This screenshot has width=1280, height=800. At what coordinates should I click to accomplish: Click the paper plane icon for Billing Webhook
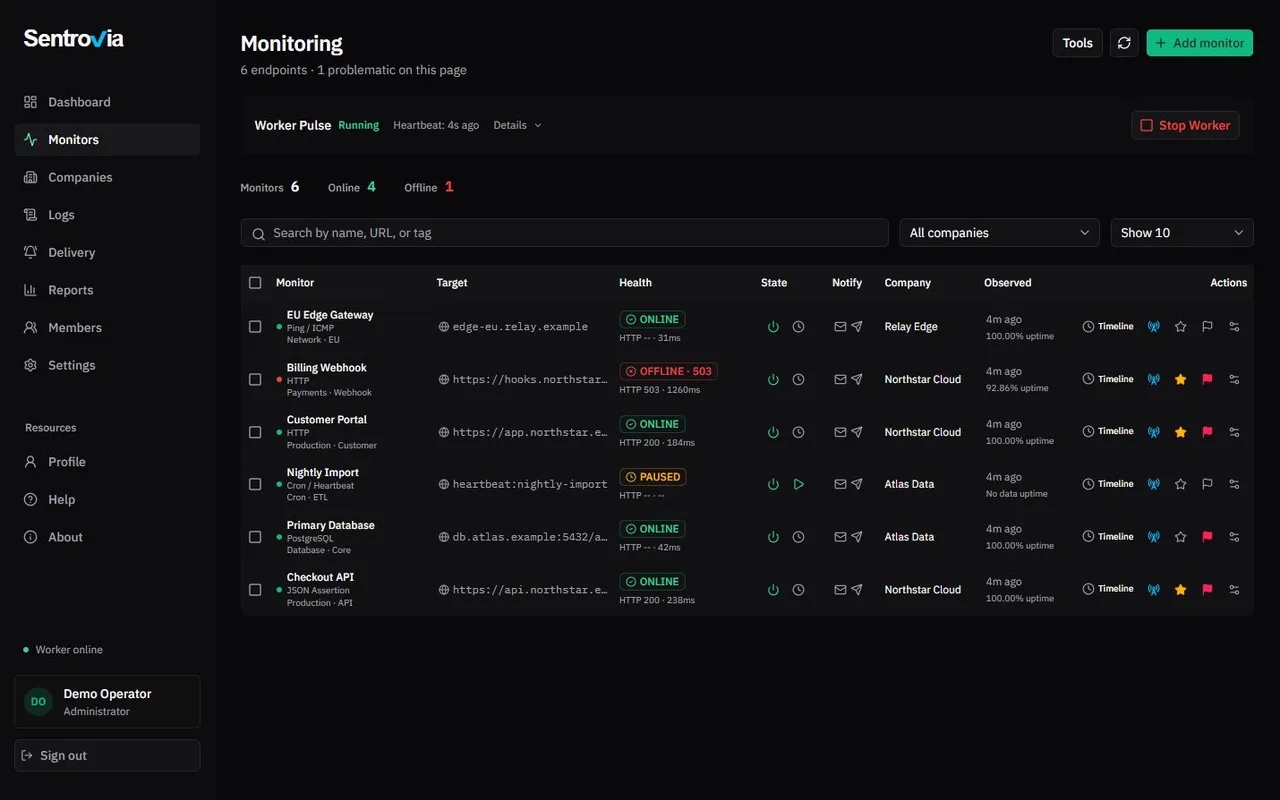pyautogui.click(x=857, y=380)
